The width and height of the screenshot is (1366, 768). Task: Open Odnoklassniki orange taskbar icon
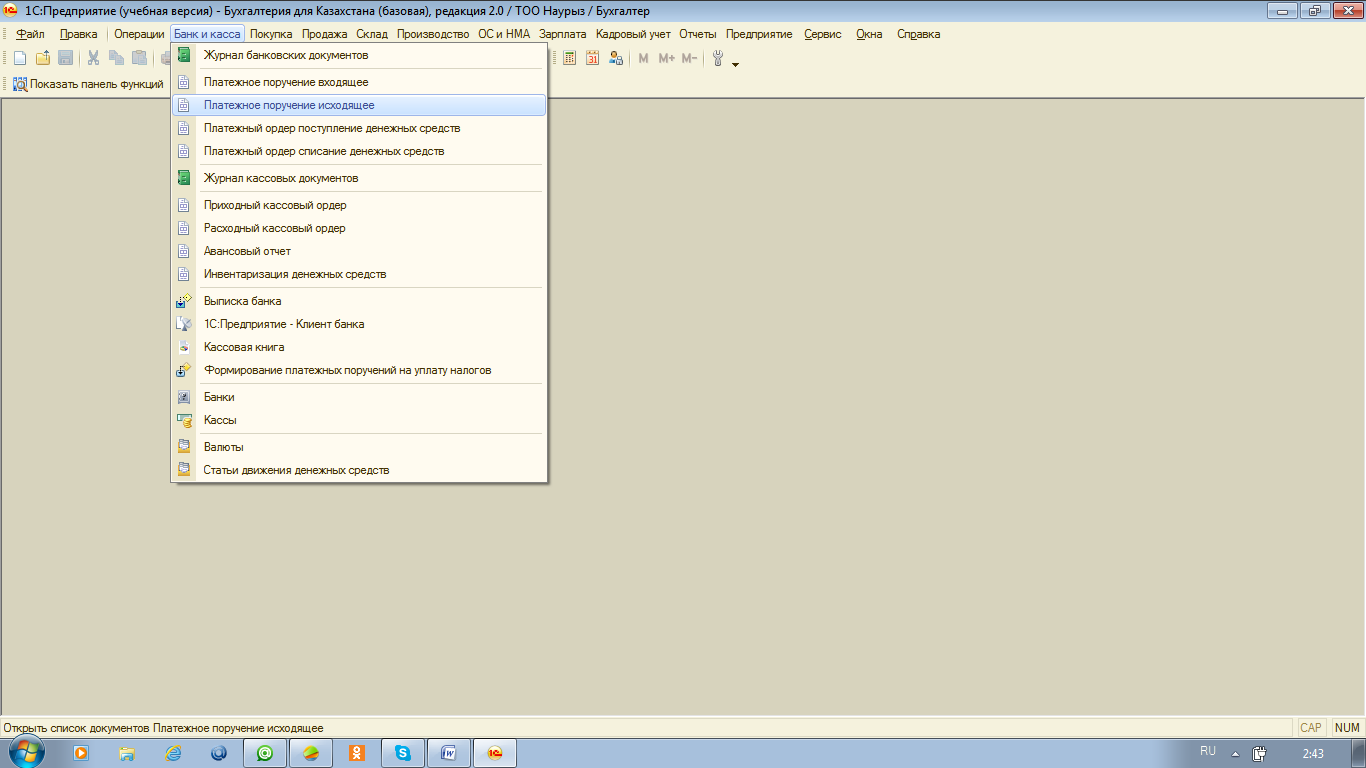(357, 753)
